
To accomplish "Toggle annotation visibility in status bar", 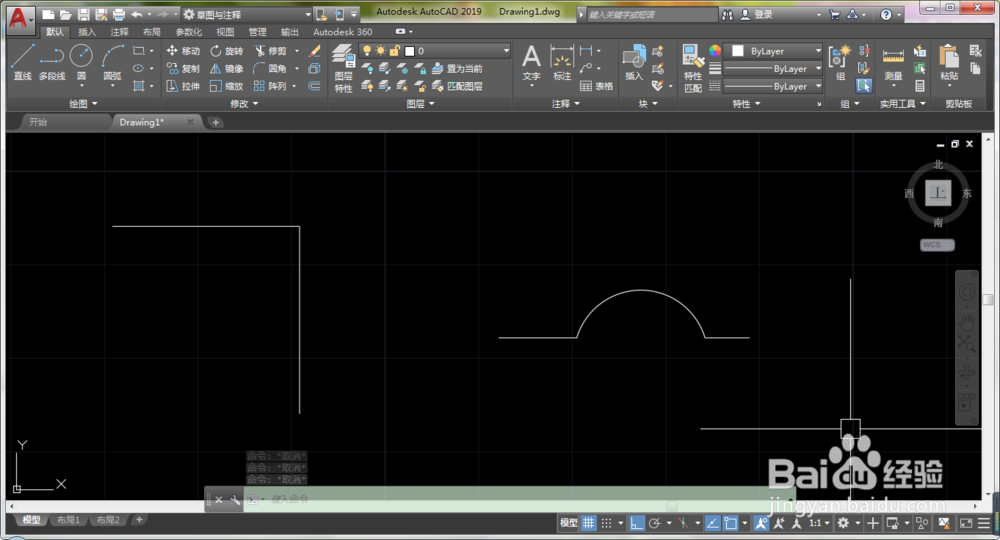I will (x=761, y=523).
